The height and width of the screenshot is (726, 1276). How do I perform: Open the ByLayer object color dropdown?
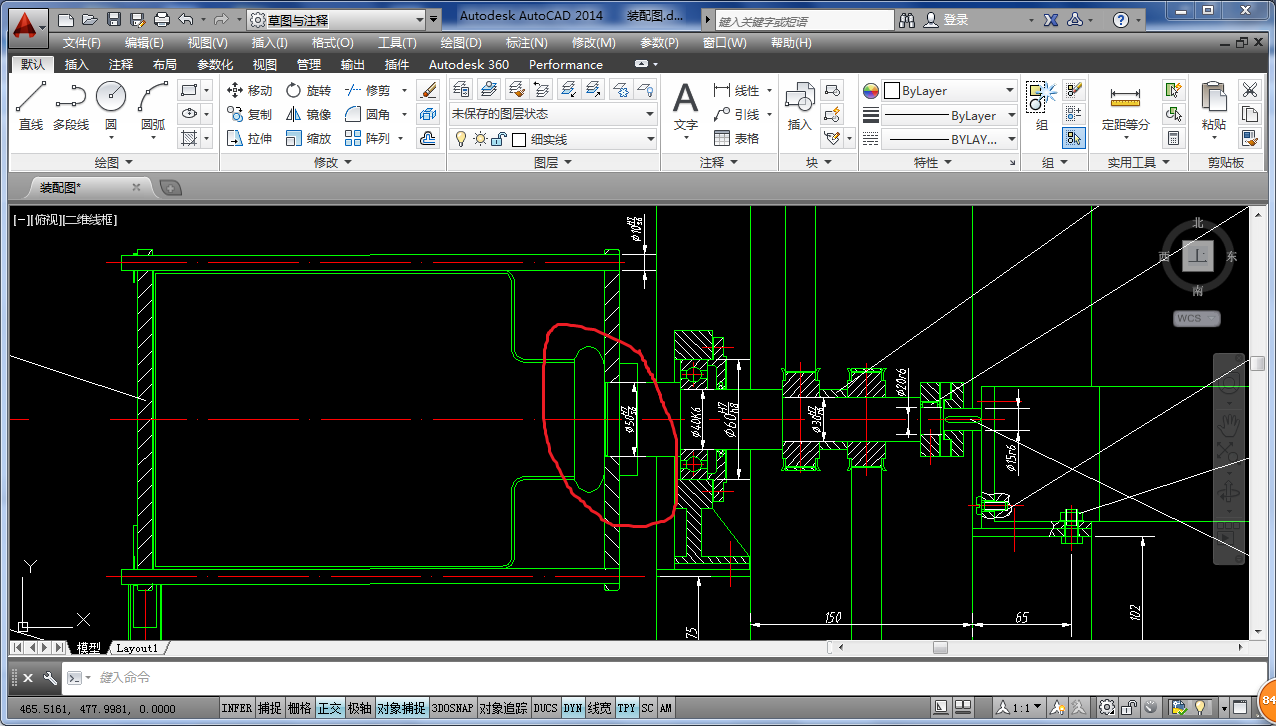coord(950,90)
